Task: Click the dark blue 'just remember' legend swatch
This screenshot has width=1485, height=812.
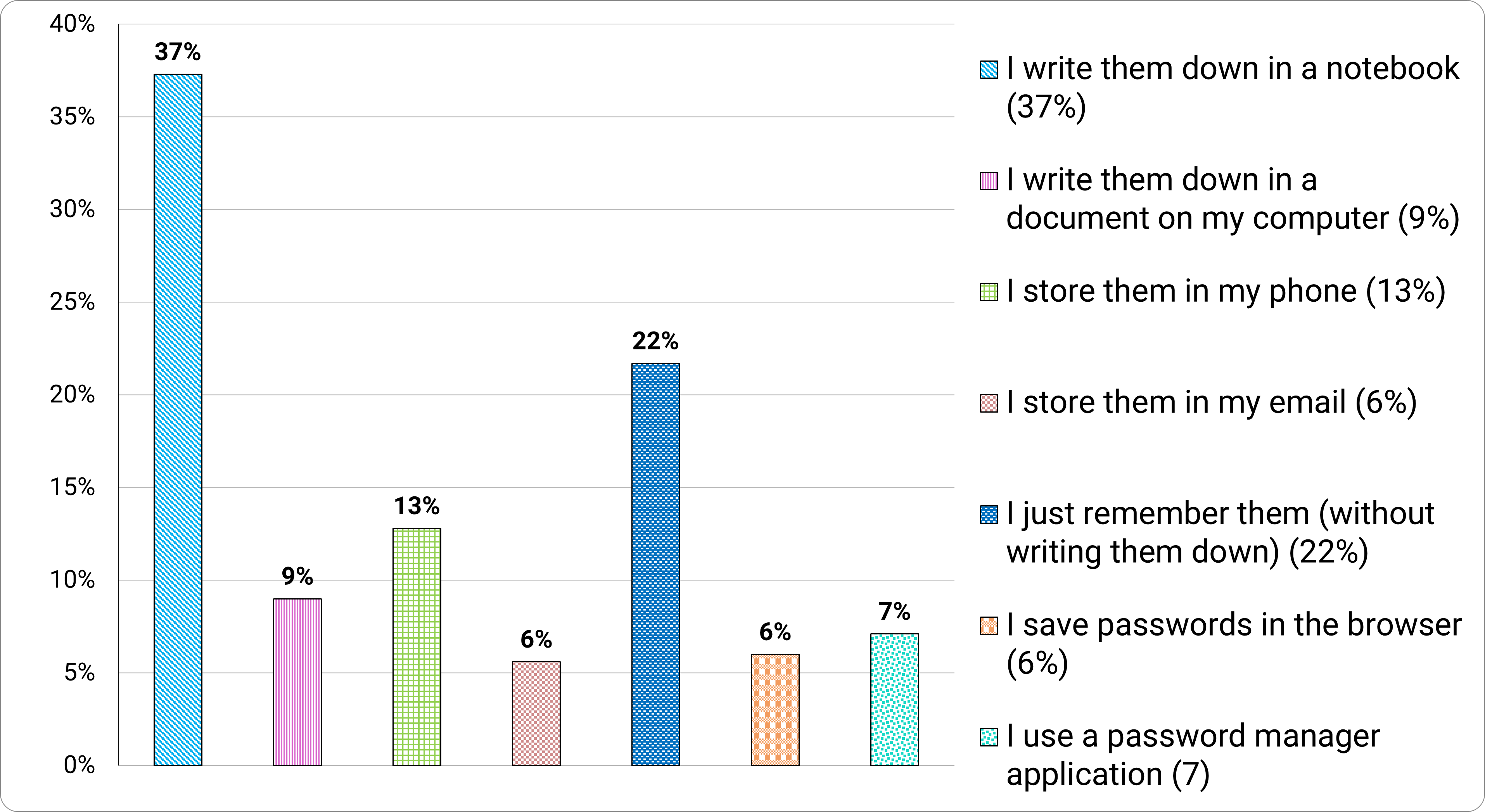Action: point(989,515)
